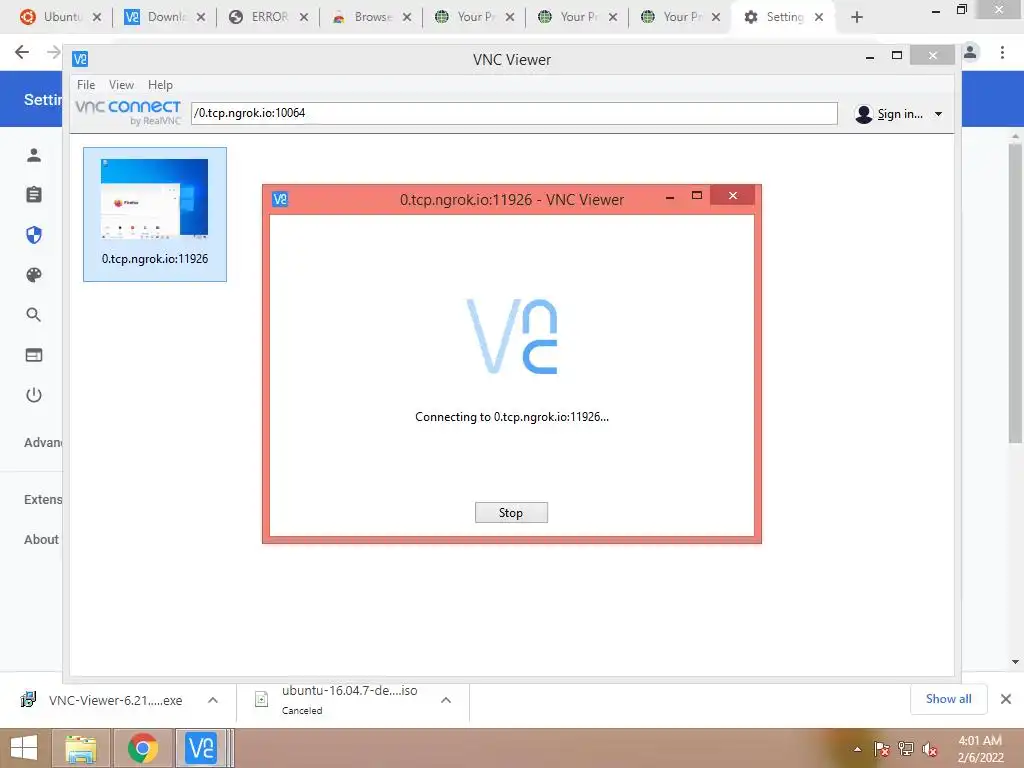The width and height of the screenshot is (1024, 768).
Task: Click the Chrome taskbar icon
Action: pyautogui.click(x=142, y=748)
